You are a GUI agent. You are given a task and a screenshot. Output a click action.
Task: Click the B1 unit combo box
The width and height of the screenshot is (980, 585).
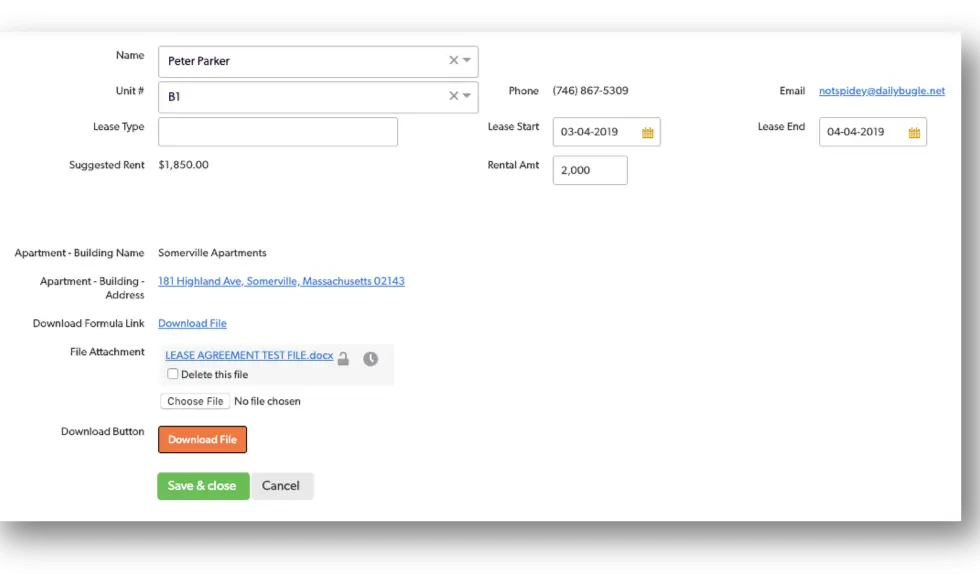point(318,97)
